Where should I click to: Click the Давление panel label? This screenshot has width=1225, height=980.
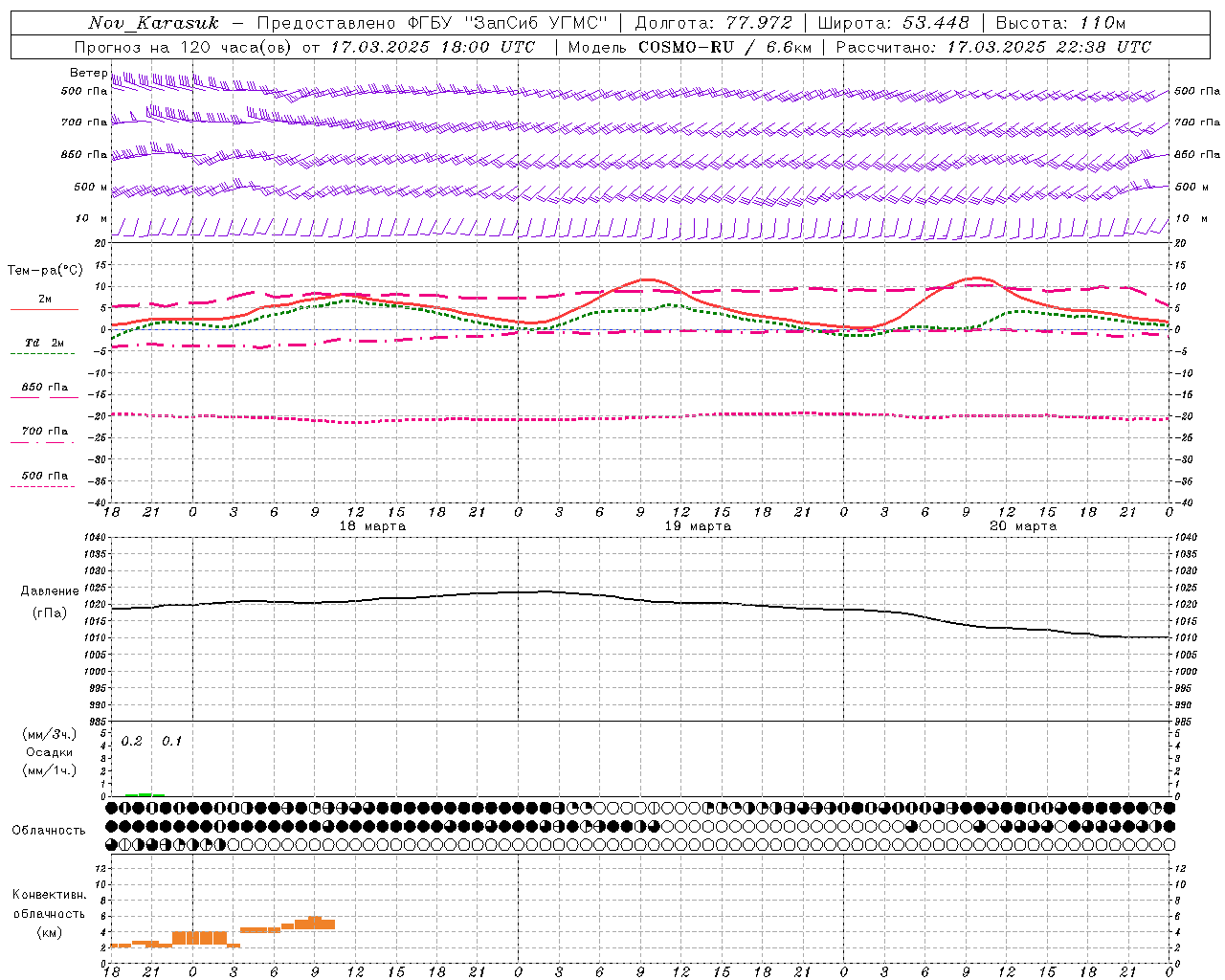coord(50,591)
